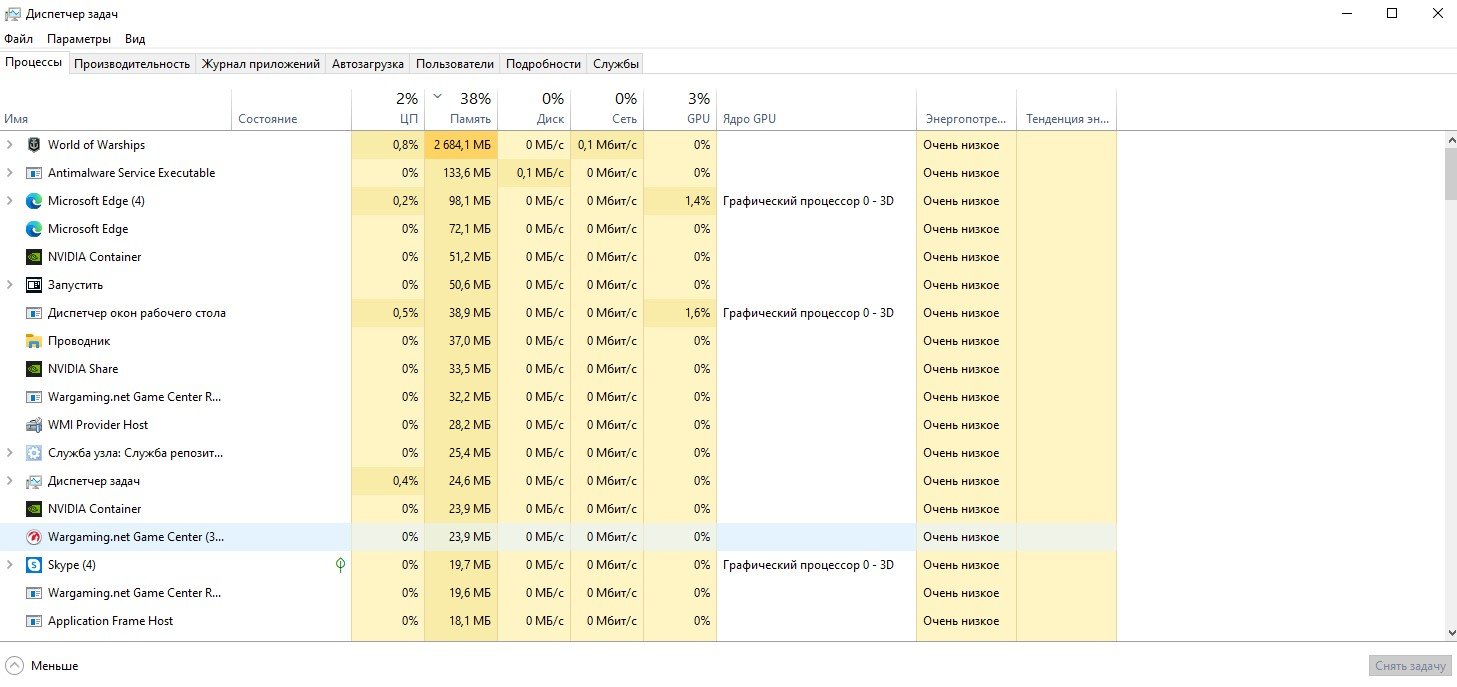Click the vertical scrollbar thumb
Viewport: 1457px width, 687px height.
pos(1451,175)
